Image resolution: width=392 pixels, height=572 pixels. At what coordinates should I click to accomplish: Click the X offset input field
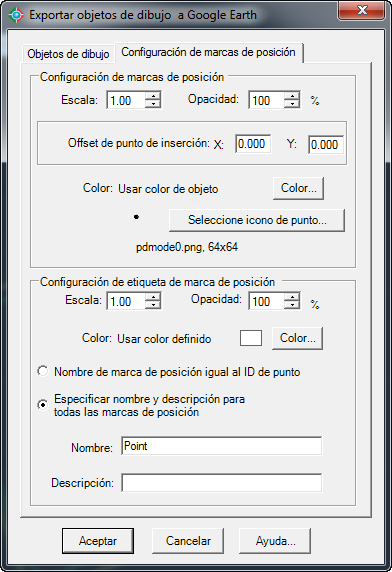253,144
